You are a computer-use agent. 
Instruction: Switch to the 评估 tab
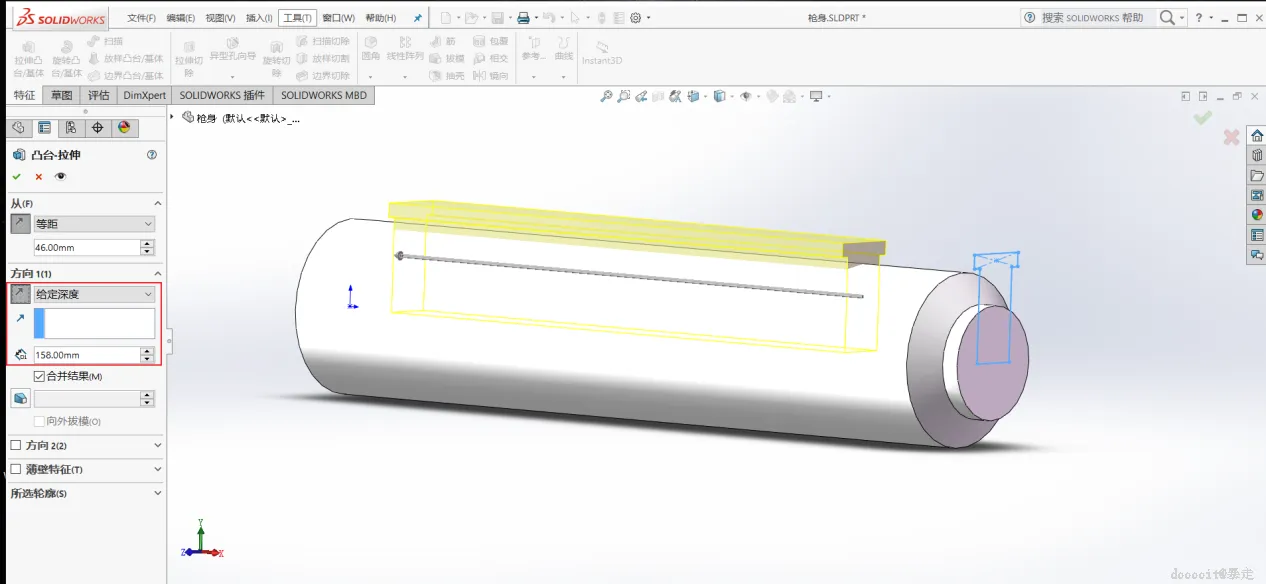tap(99, 95)
